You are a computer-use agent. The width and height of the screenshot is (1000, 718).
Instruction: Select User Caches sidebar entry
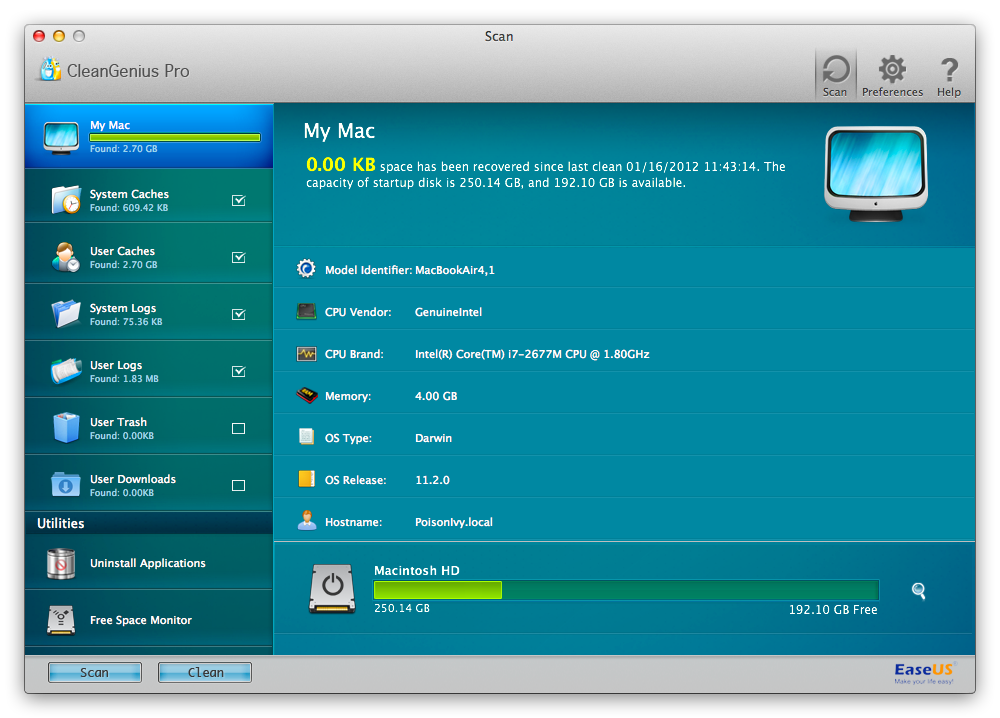pyautogui.click(x=149, y=254)
